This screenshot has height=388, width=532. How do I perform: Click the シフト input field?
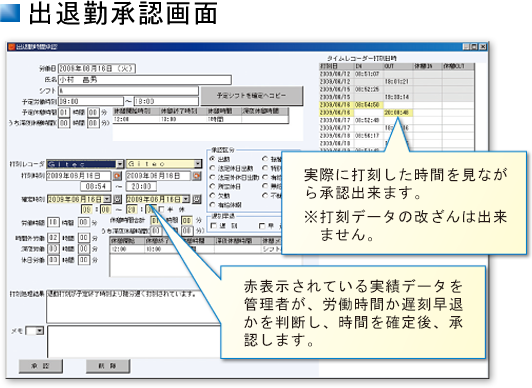click(128, 91)
